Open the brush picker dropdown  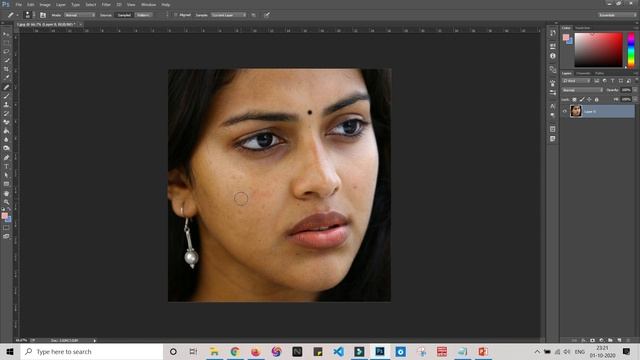pyautogui.click(x=34, y=15)
